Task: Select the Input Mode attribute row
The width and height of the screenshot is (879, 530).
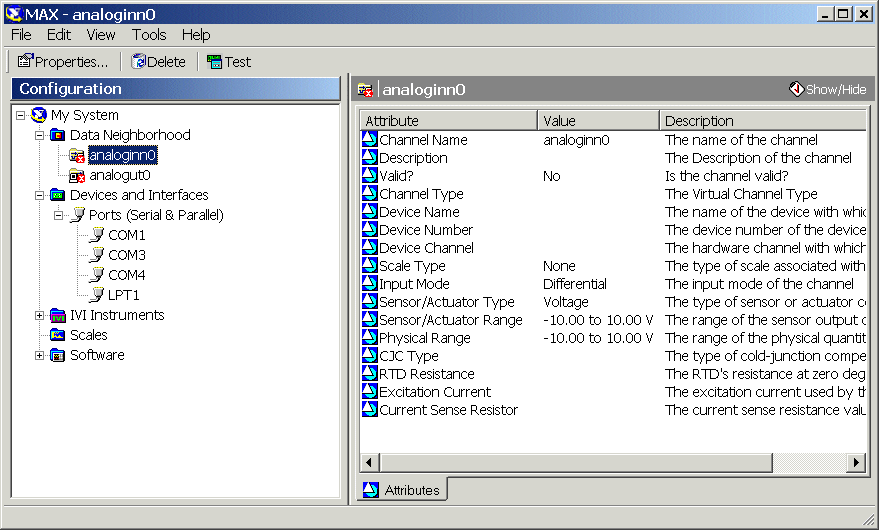Action: (414, 284)
